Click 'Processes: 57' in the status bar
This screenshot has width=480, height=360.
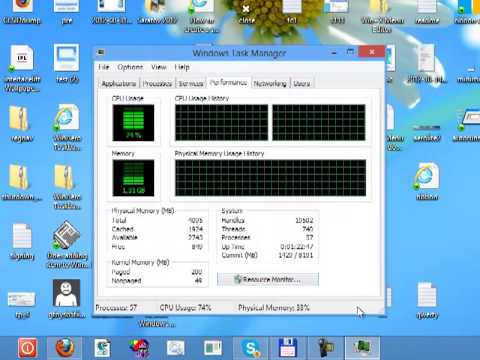coord(116,307)
